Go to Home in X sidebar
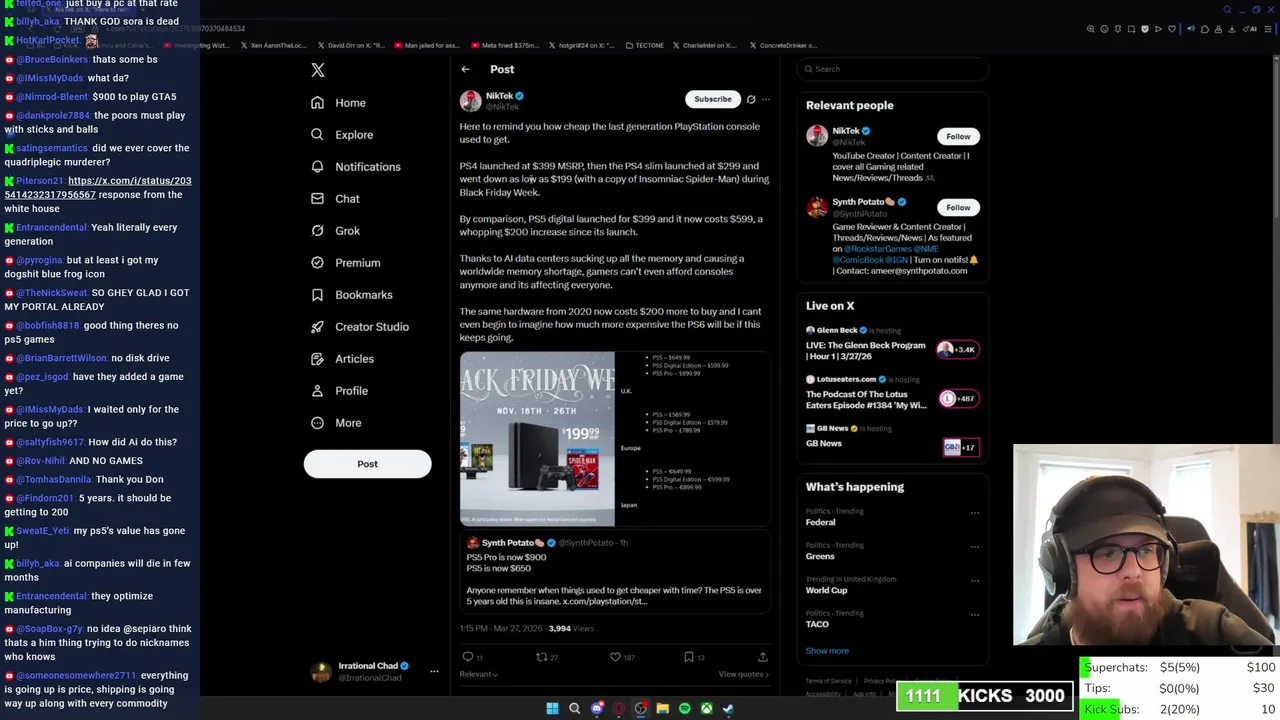1280x720 pixels. tap(338, 103)
